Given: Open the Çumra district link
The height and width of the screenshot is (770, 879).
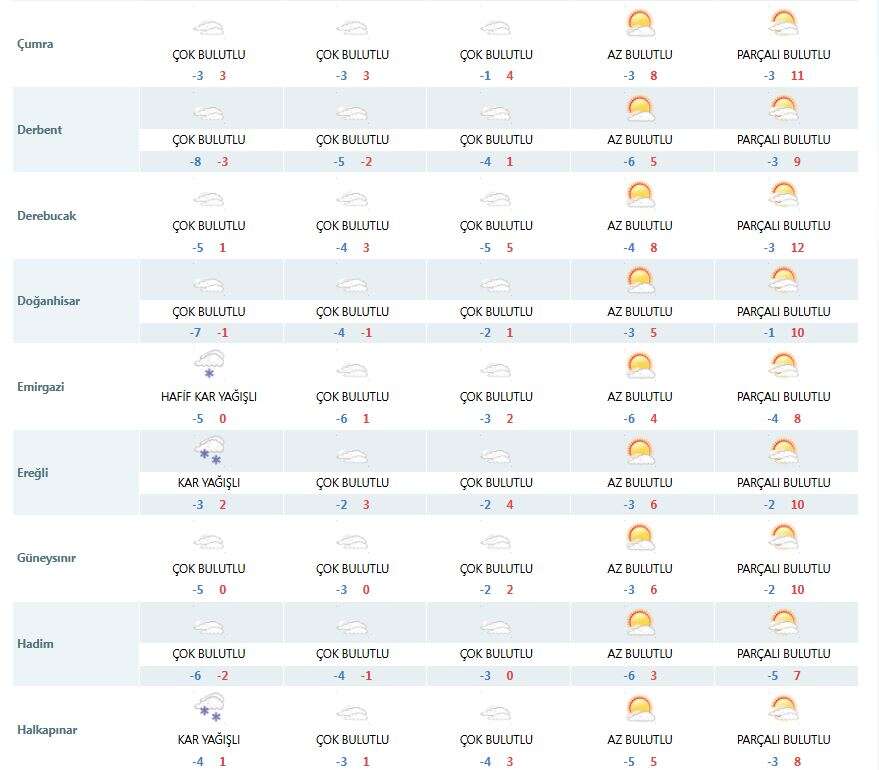Looking at the screenshot, I should 35,44.
